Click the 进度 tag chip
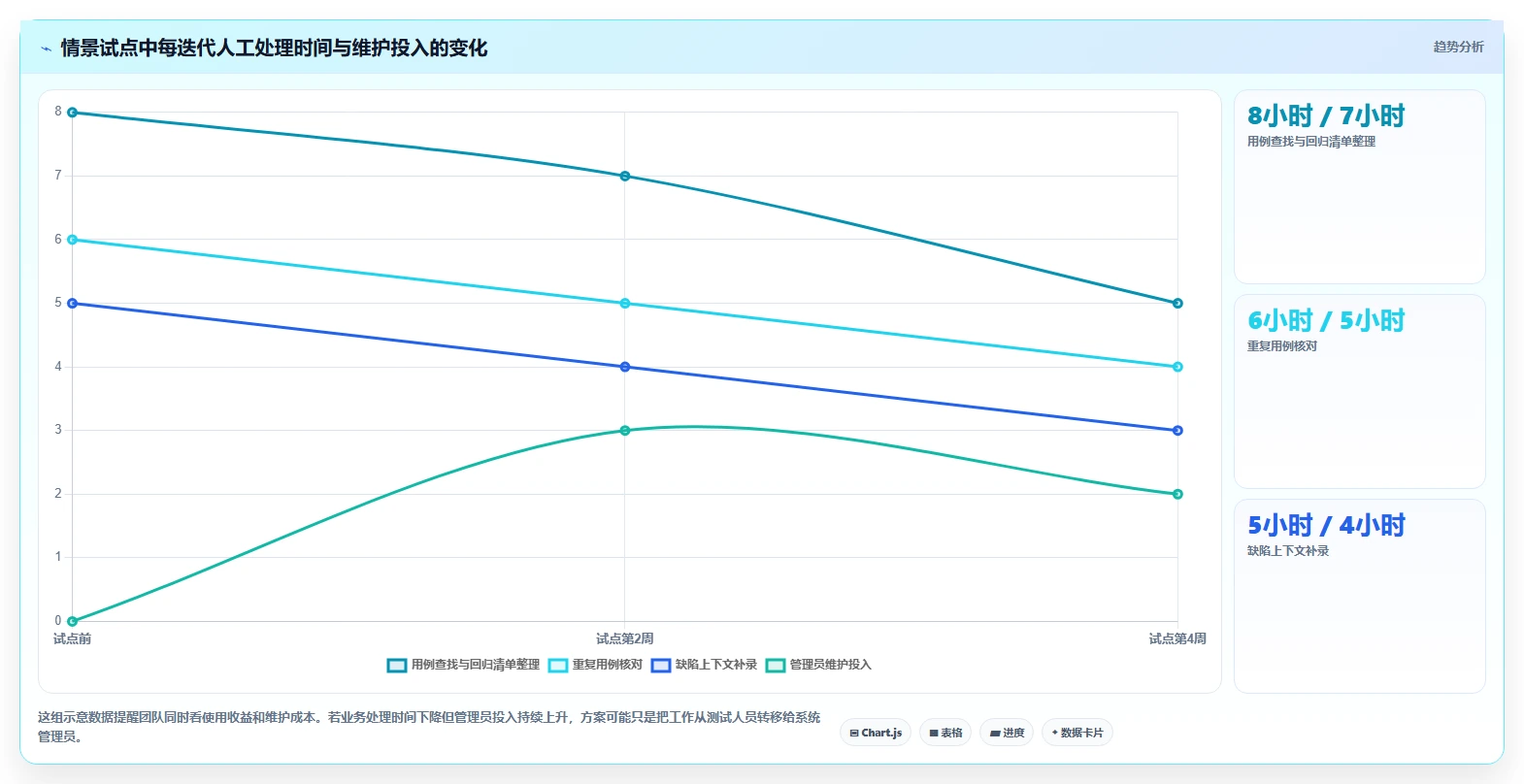The height and width of the screenshot is (784, 1524). coord(1008,733)
